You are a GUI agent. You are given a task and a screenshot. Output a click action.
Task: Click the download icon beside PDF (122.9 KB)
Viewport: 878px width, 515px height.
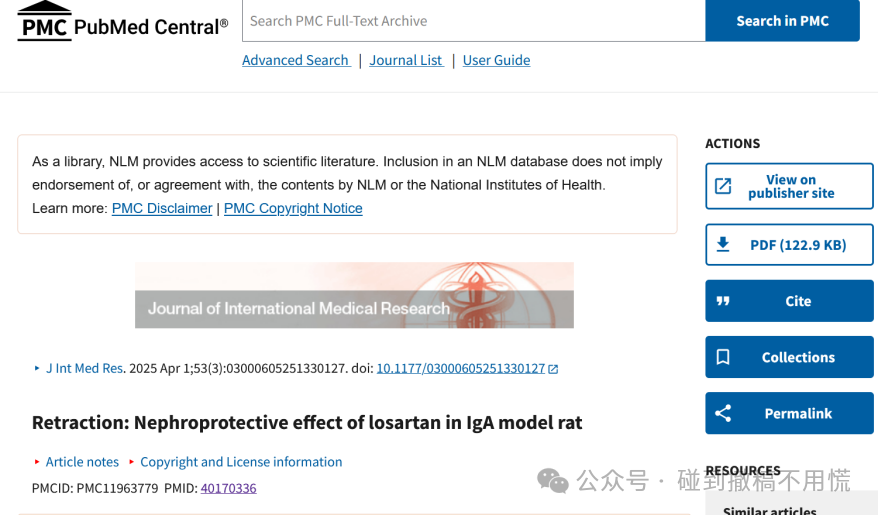pyautogui.click(x=723, y=245)
